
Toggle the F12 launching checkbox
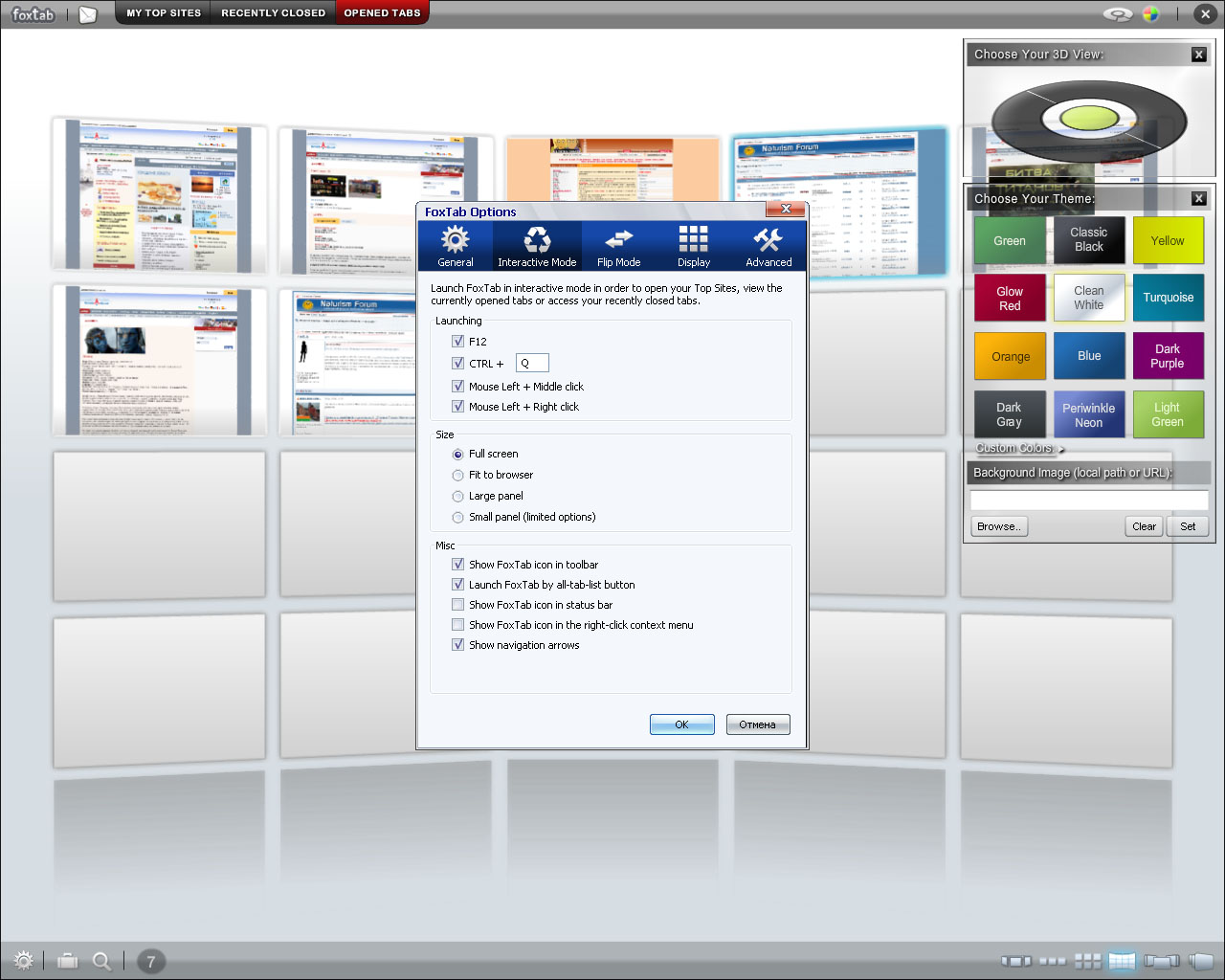point(457,341)
